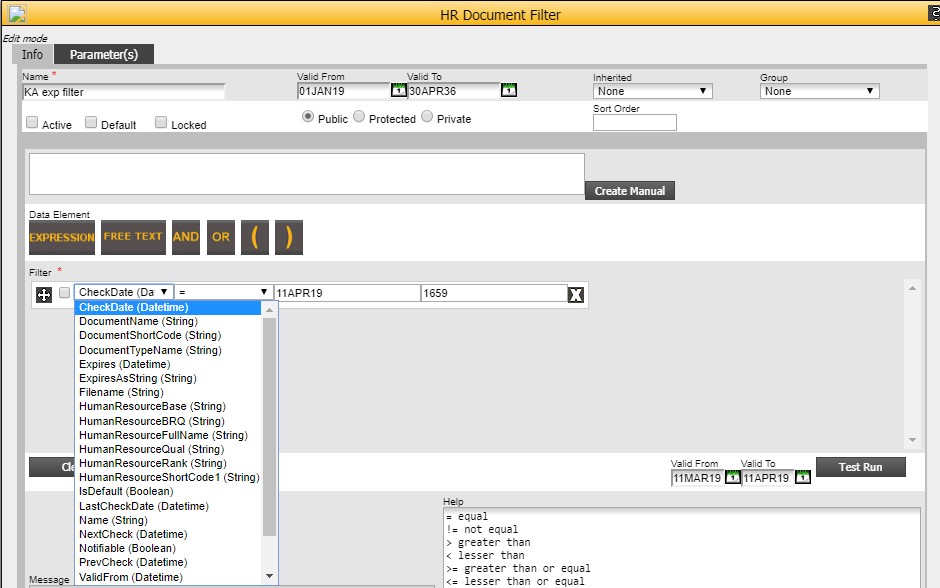Switch to the Info tab

31,55
